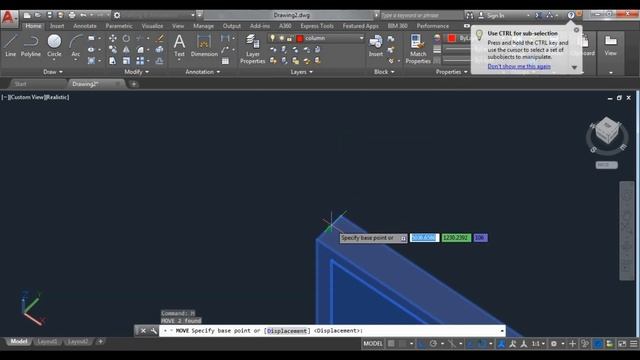Expand the View panel dropdown arrow
Viewport: 640px width, 360px height.
click(x=611, y=72)
